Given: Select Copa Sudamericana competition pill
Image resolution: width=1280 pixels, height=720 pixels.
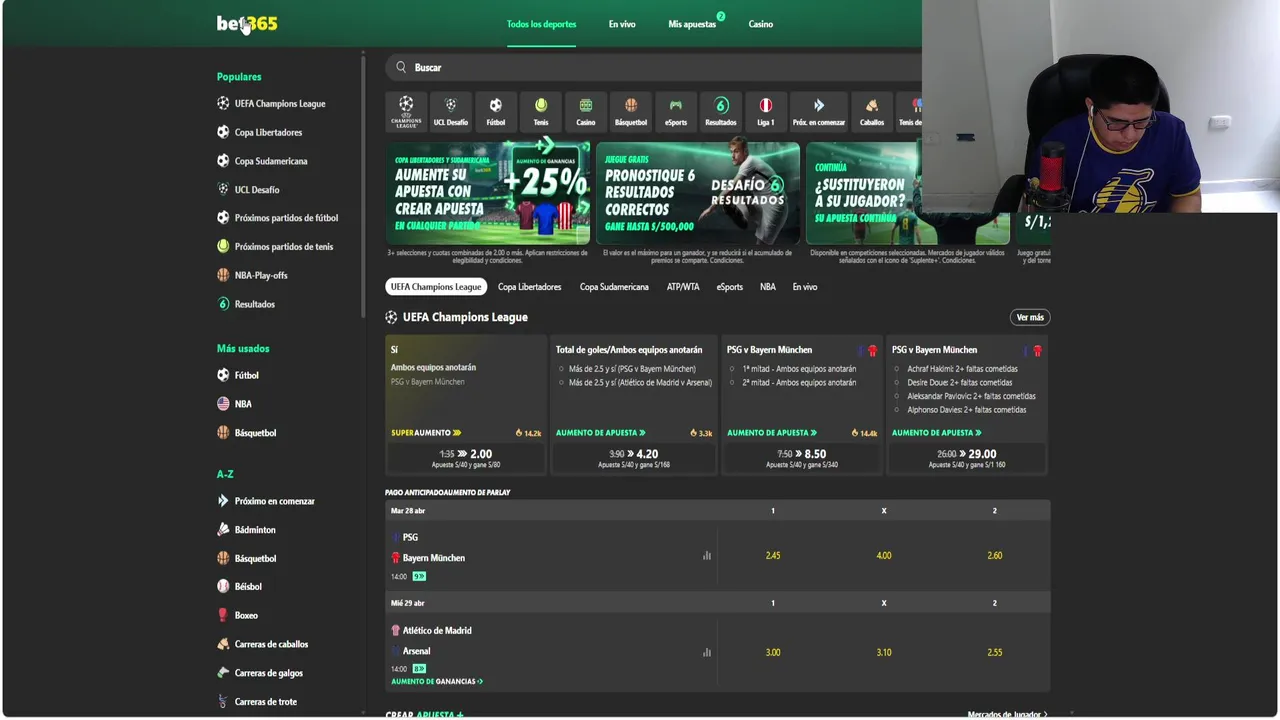Looking at the screenshot, I should pos(614,287).
